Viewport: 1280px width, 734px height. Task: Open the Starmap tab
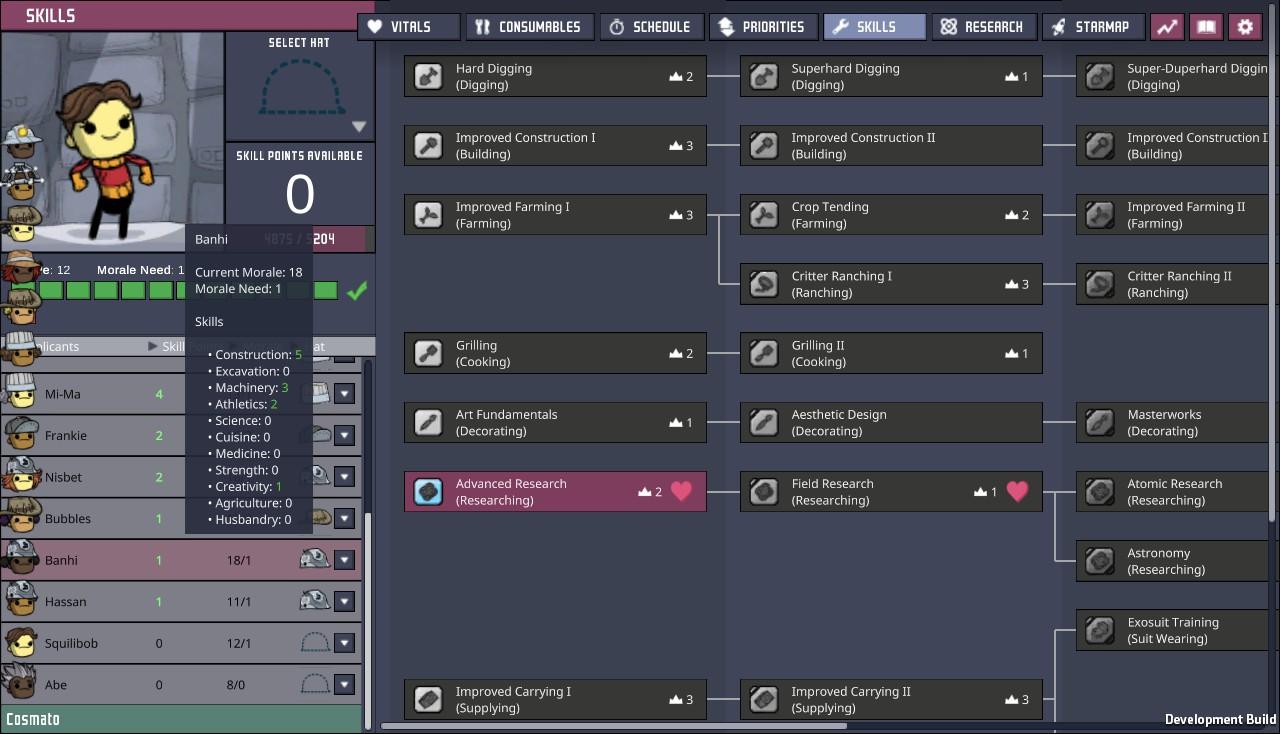coord(1092,27)
